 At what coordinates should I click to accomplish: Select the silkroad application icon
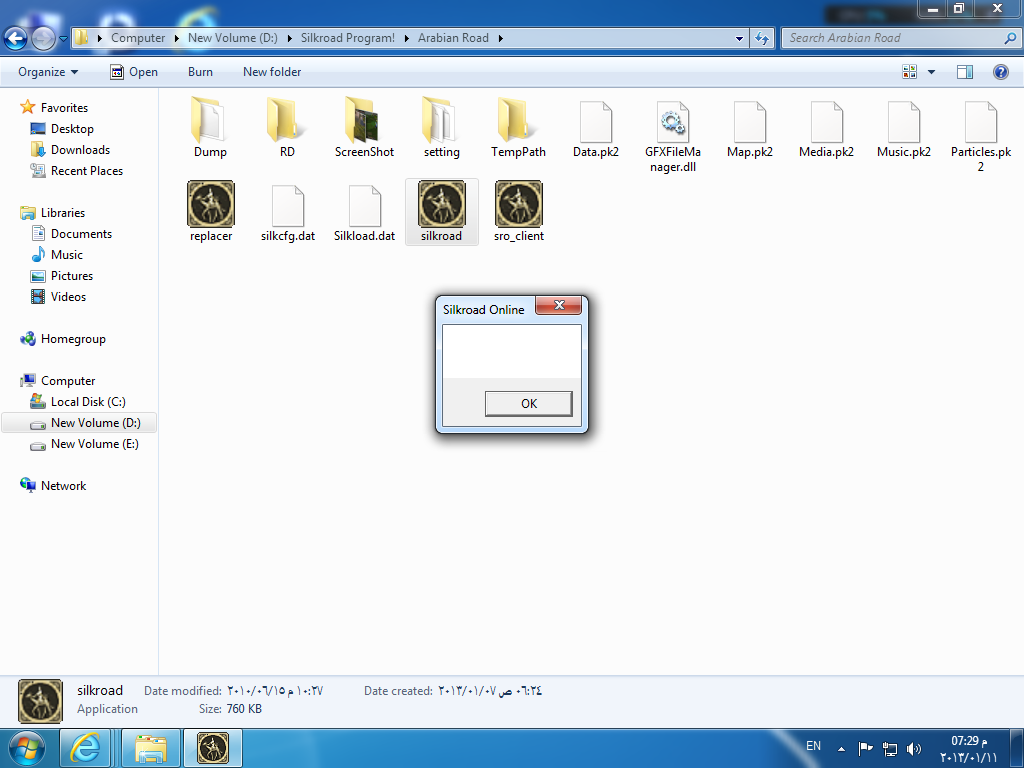point(441,204)
